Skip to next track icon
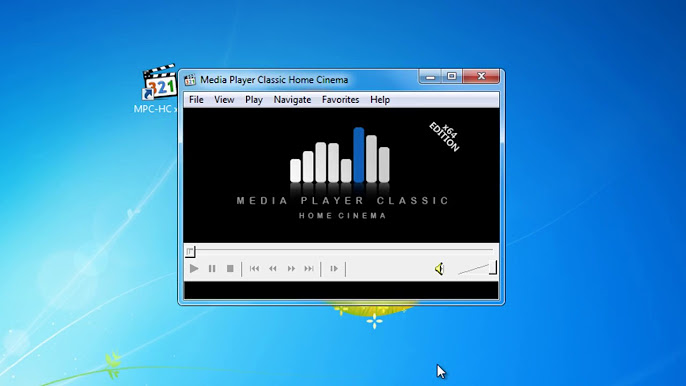Viewport: 686px width, 386px height. [x=309, y=269]
